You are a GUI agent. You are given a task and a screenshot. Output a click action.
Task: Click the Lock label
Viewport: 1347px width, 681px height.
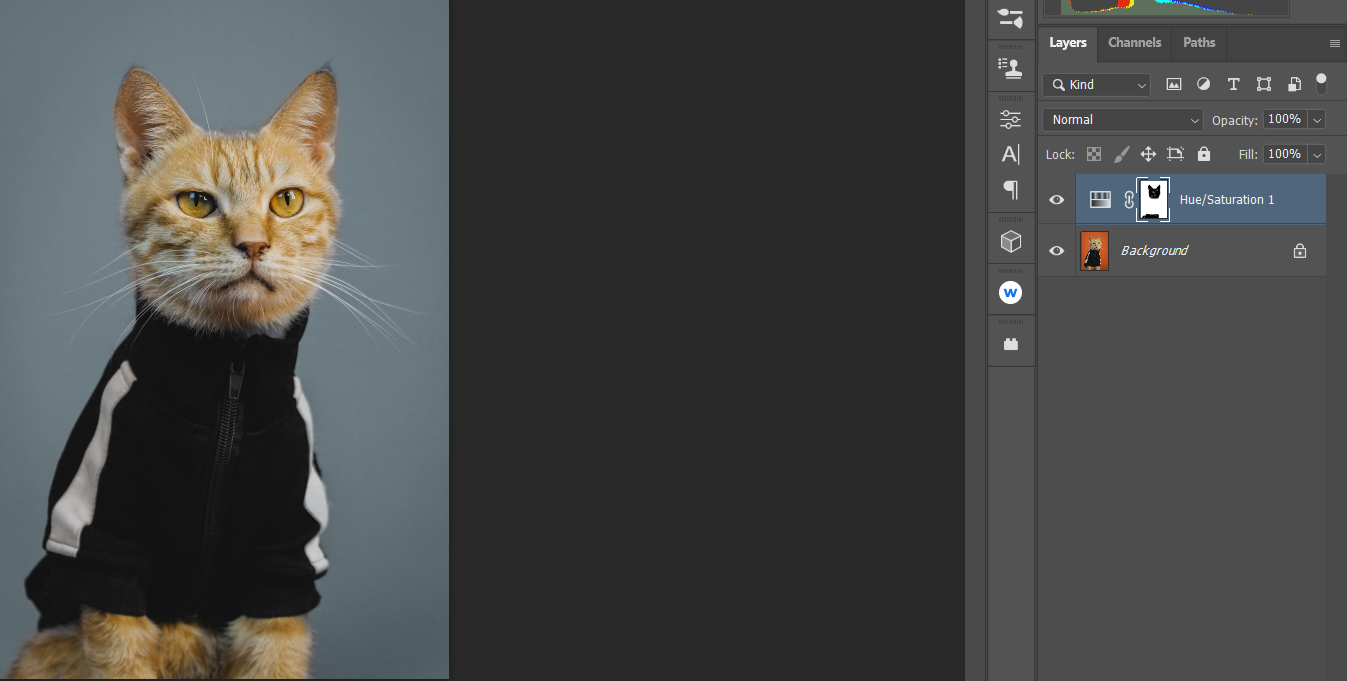point(1060,154)
